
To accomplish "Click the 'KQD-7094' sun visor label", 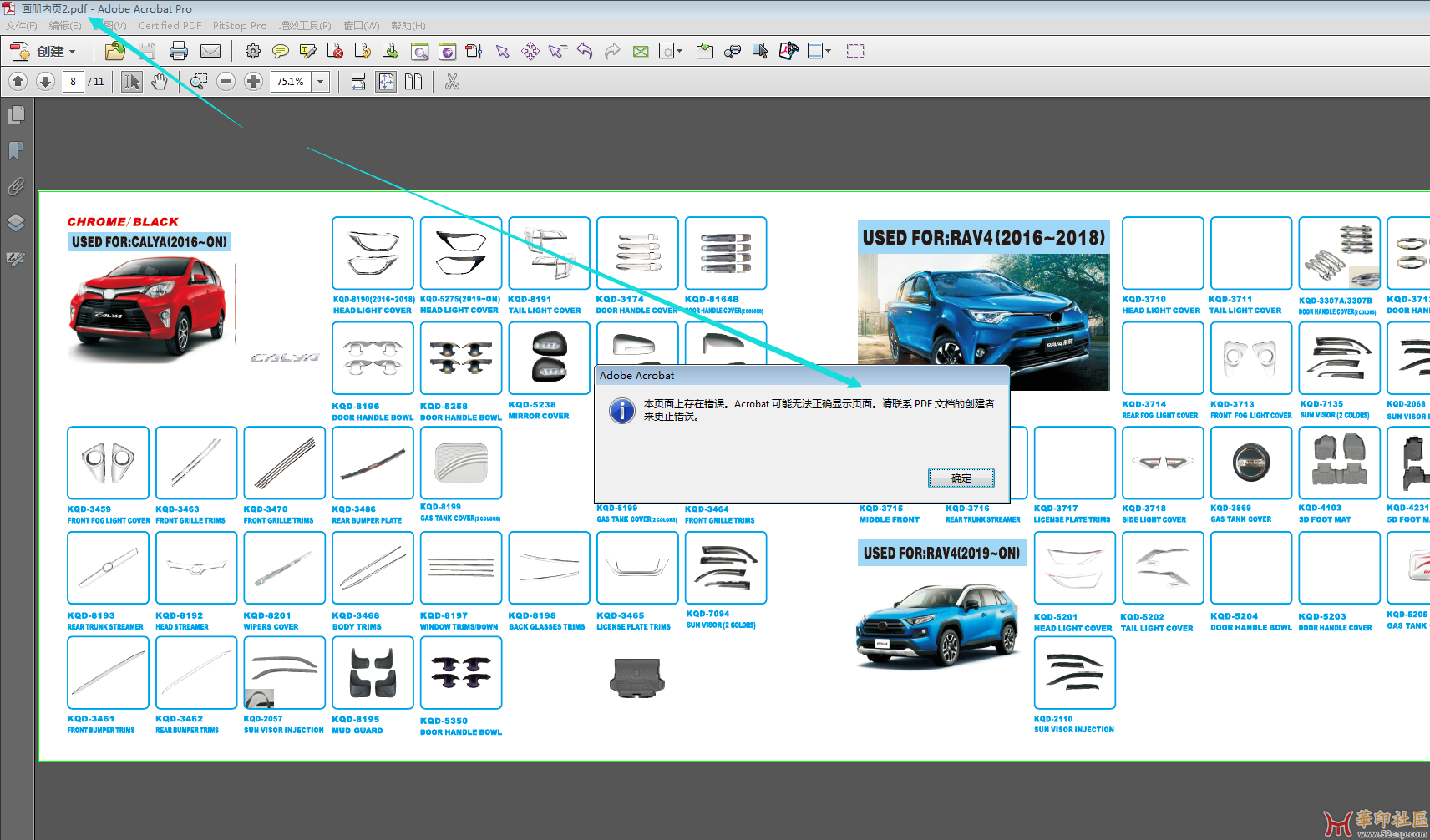I will 707,614.
